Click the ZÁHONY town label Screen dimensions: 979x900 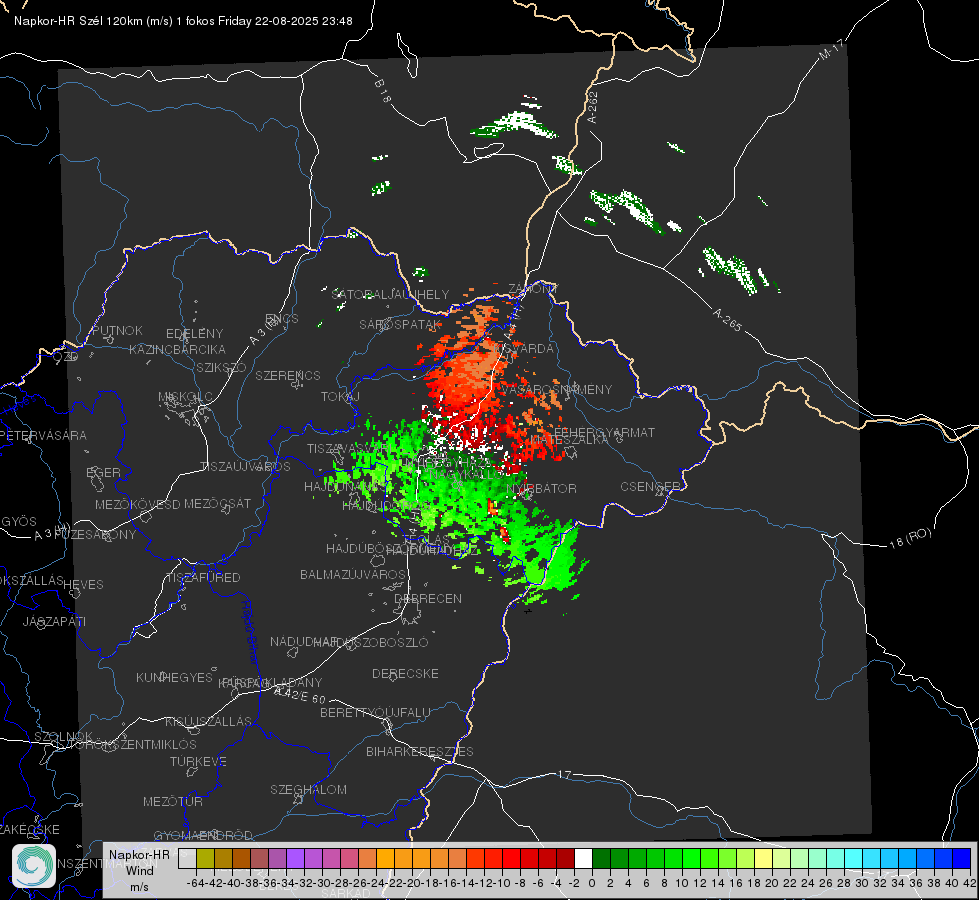click(x=533, y=289)
